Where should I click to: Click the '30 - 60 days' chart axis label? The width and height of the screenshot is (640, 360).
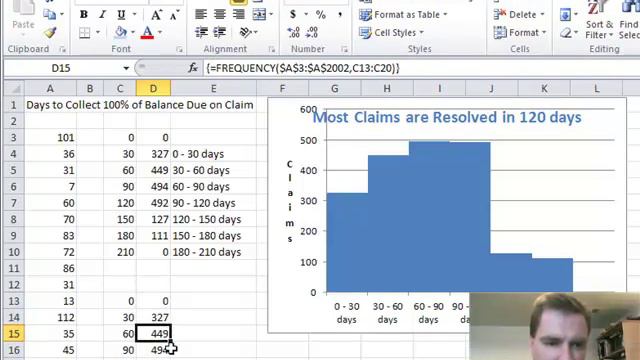point(387,313)
